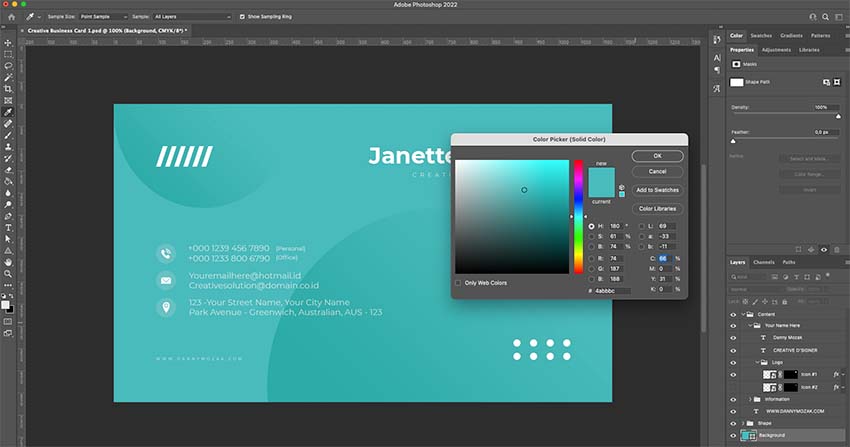Switch to the Swatches tab
Image resolution: width=850 pixels, height=447 pixels.
pos(761,36)
